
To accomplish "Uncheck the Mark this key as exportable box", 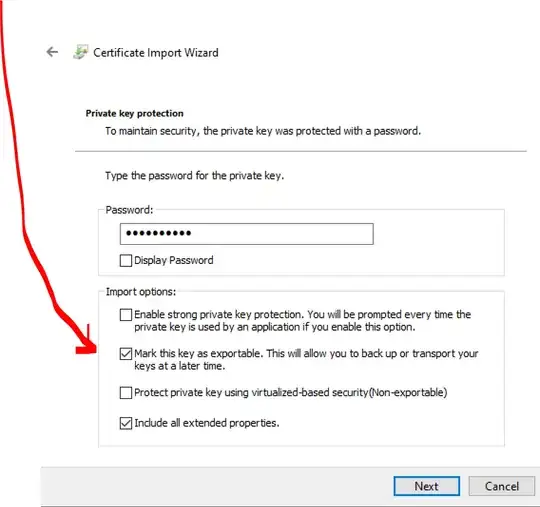I will pyautogui.click(x=126, y=354).
